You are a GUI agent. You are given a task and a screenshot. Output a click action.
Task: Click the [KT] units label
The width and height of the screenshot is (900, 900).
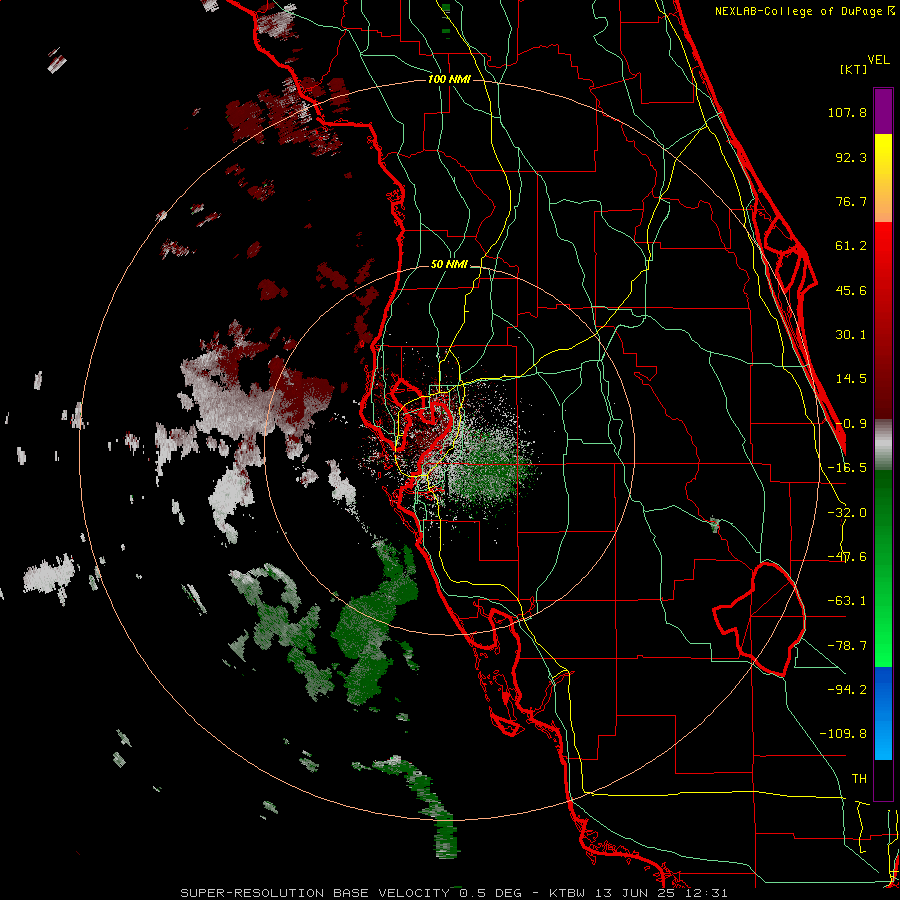(x=853, y=69)
